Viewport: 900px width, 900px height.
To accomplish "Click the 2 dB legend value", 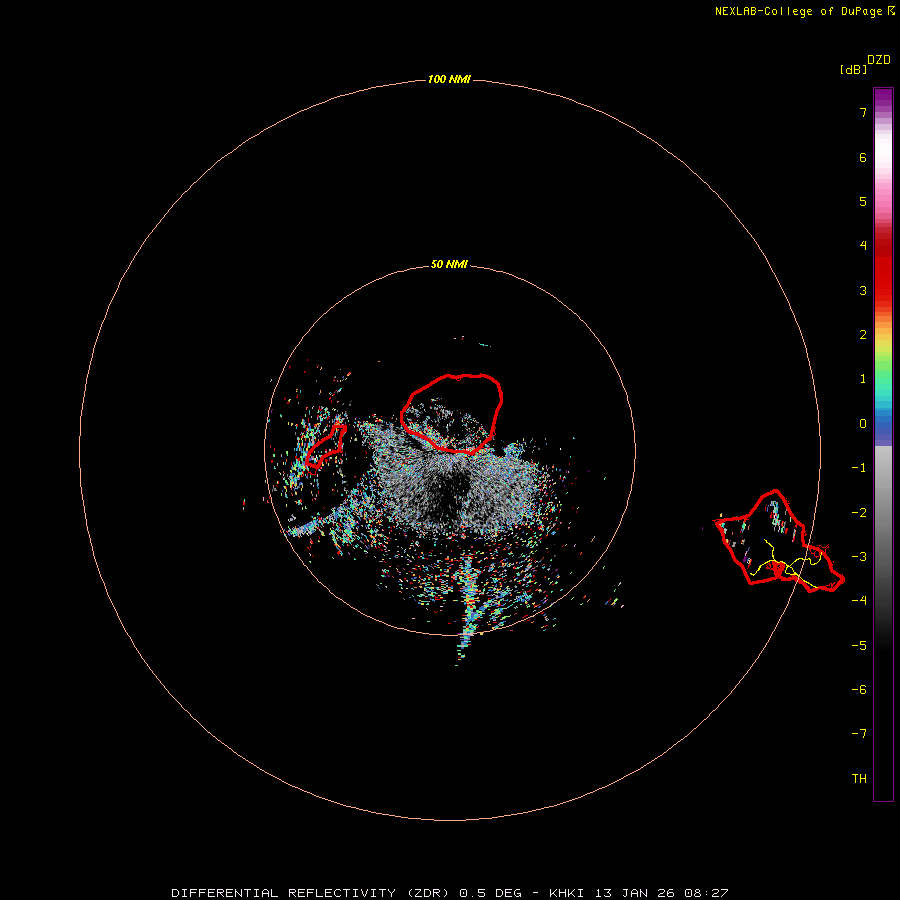I will [863, 335].
